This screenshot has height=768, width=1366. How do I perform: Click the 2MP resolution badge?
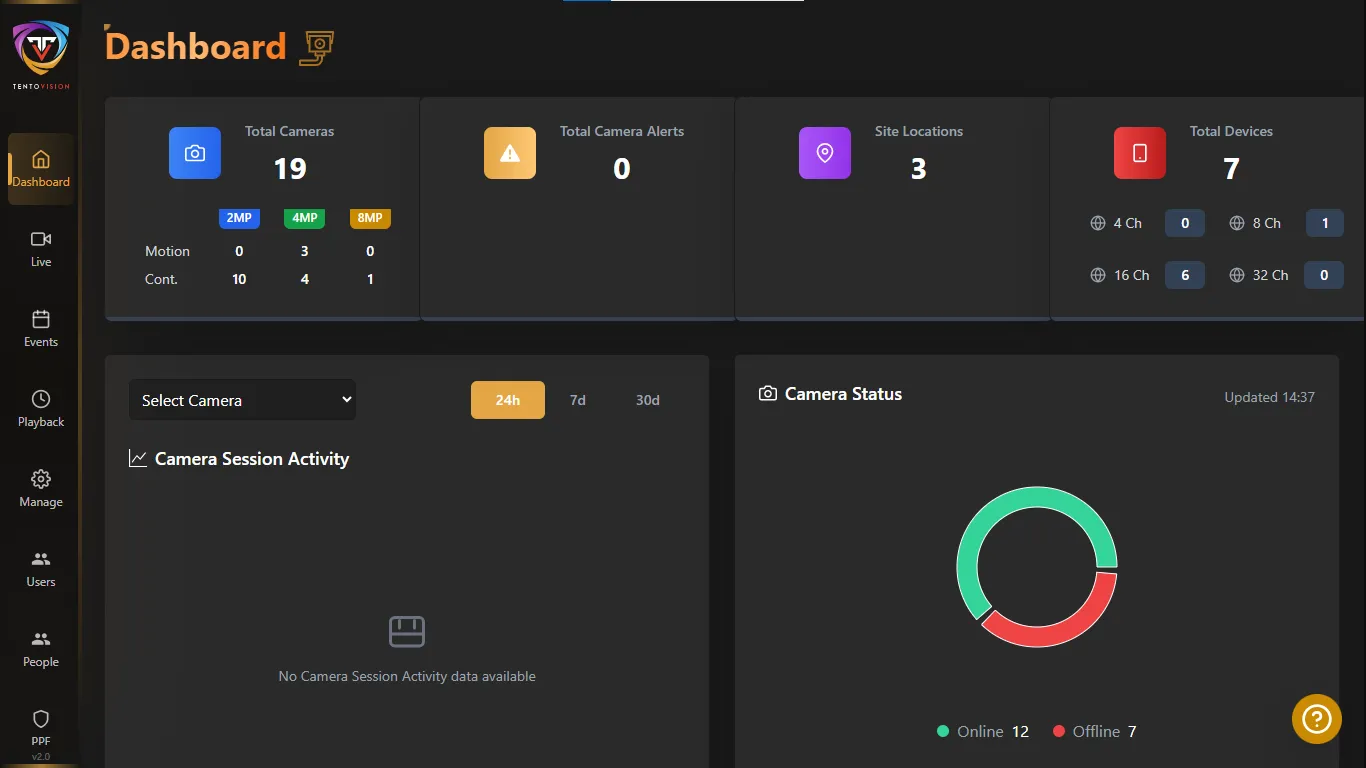(239, 218)
